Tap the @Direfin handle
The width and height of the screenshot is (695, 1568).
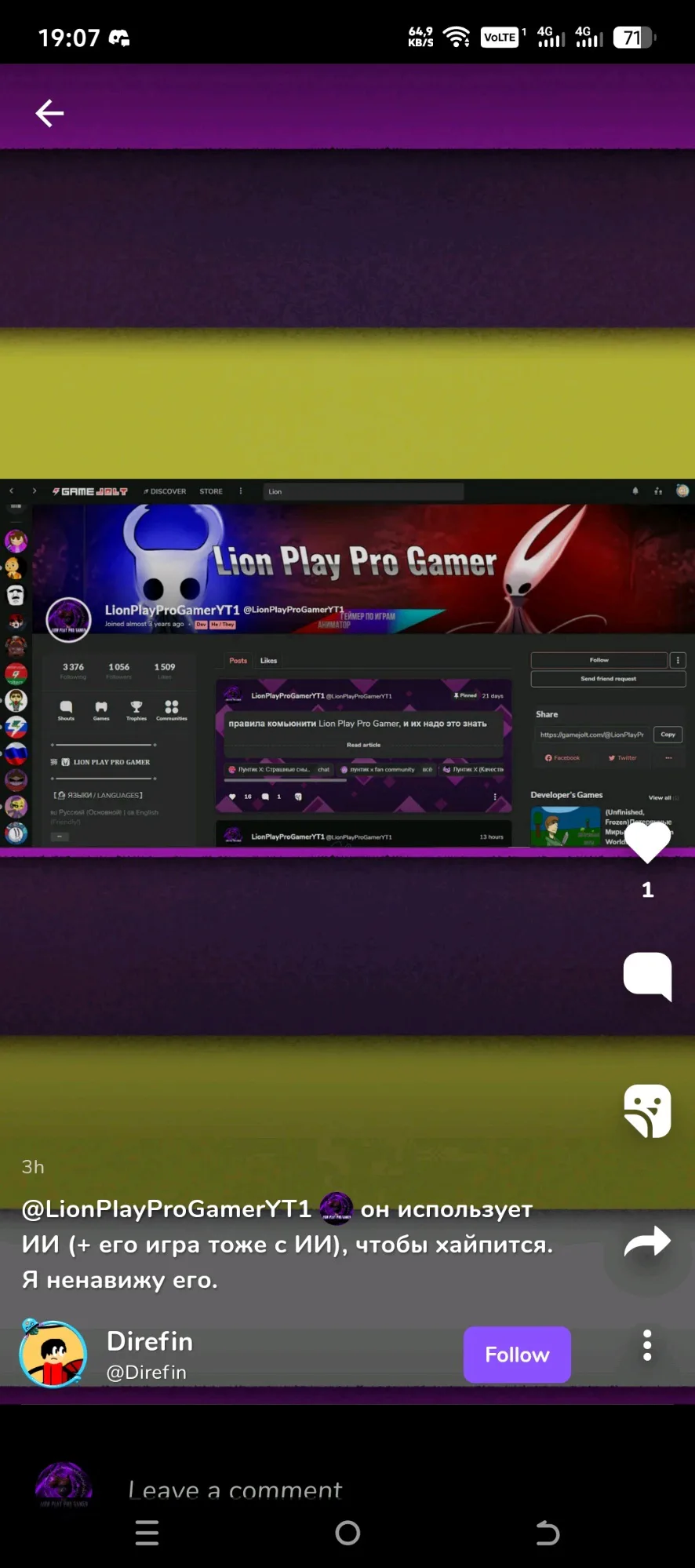click(147, 1373)
